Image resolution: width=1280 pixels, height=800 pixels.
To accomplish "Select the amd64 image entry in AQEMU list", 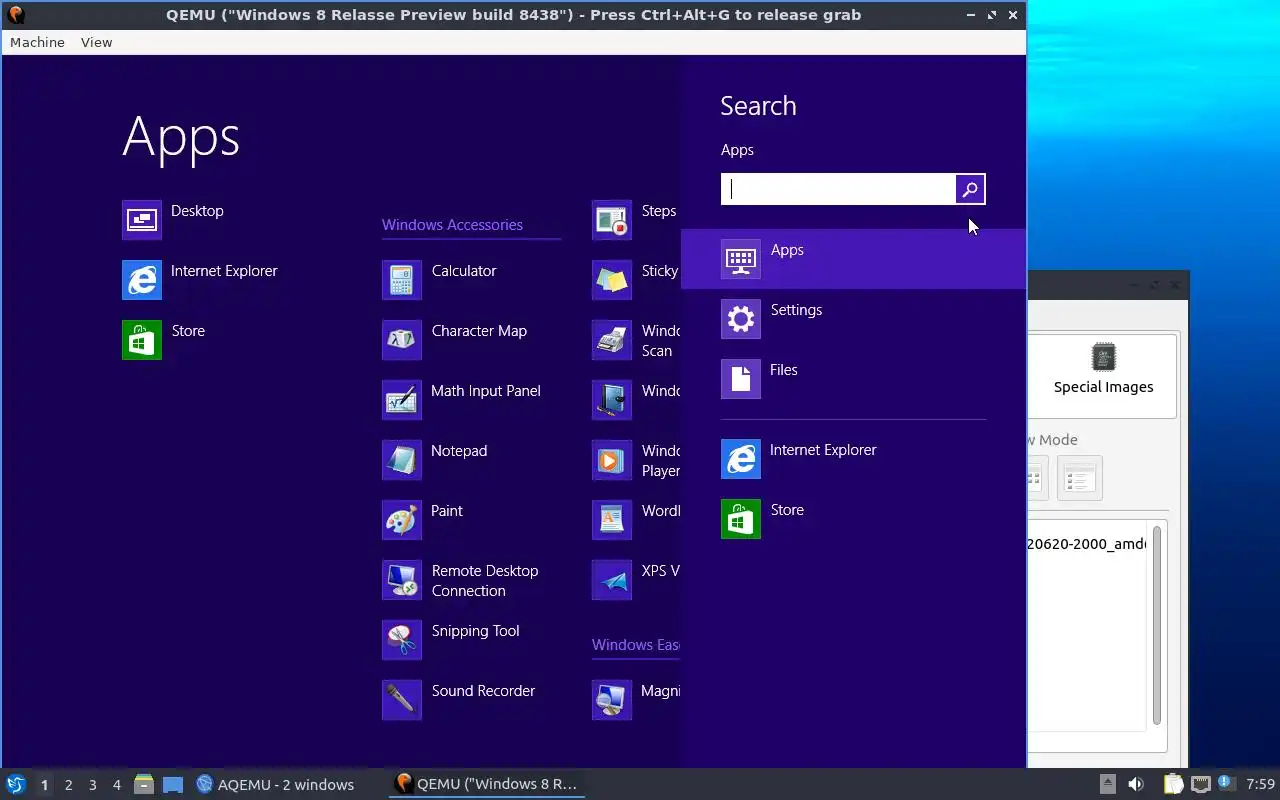I will [1087, 544].
